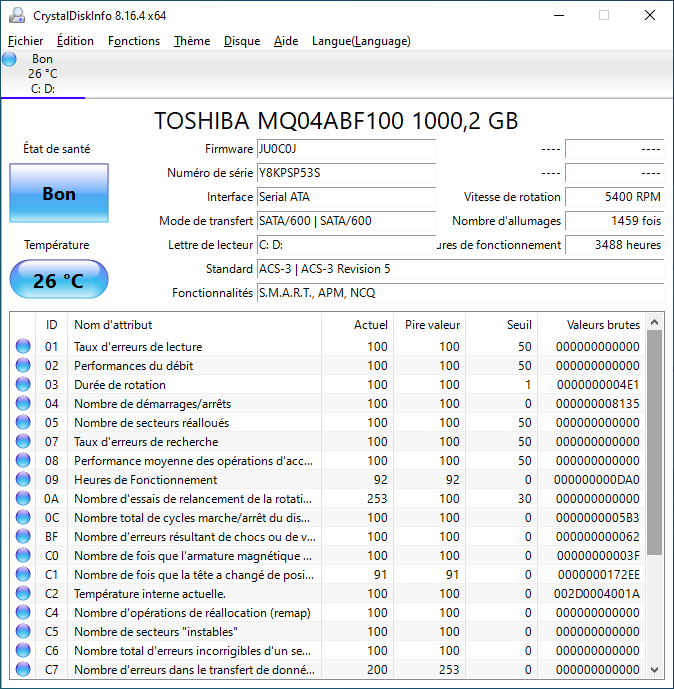
Task: Click scroll up arrow of attribute list
Action: pyautogui.click(x=654, y=322)
